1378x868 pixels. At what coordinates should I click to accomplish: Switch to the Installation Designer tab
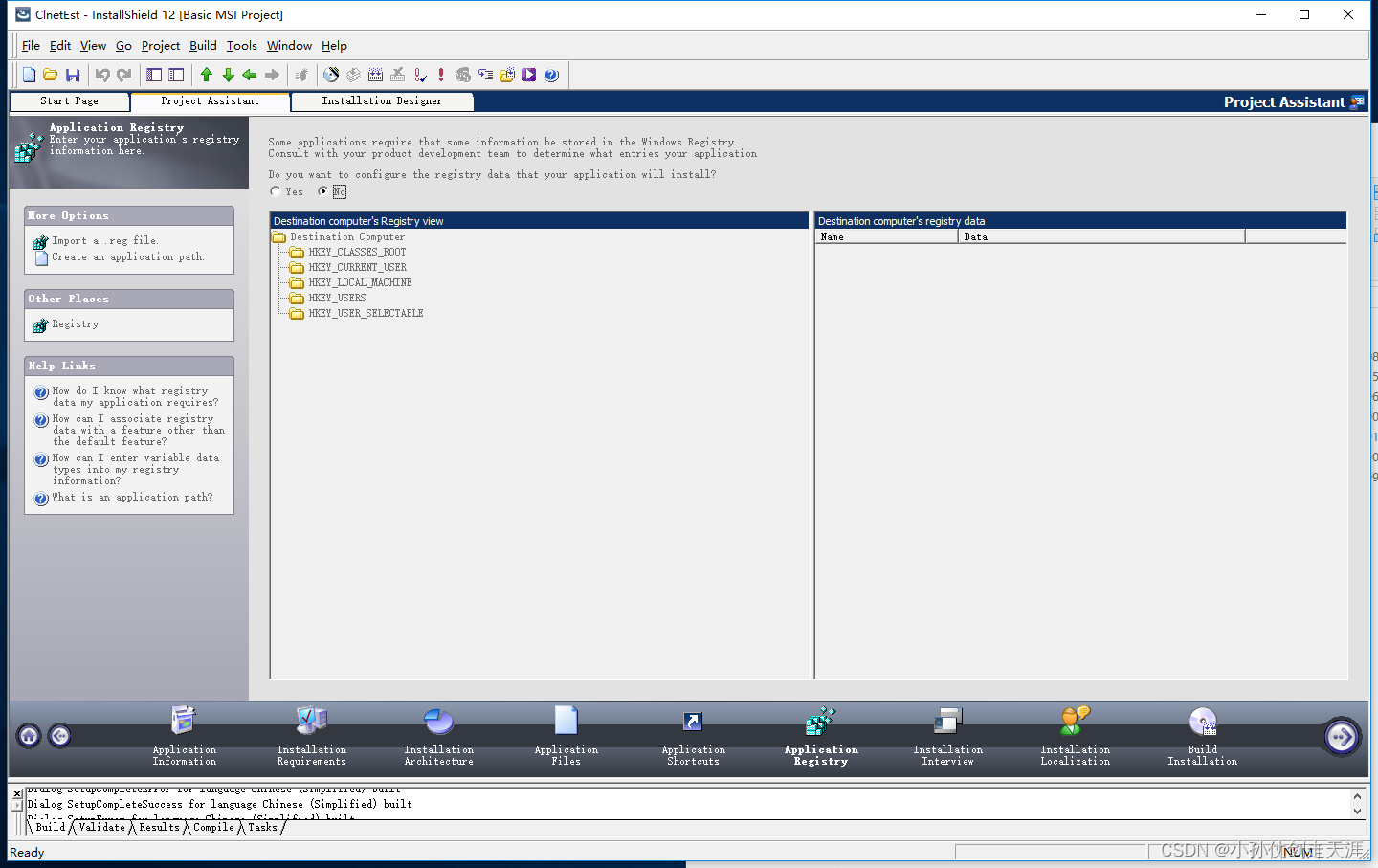[x=381, y=100]
